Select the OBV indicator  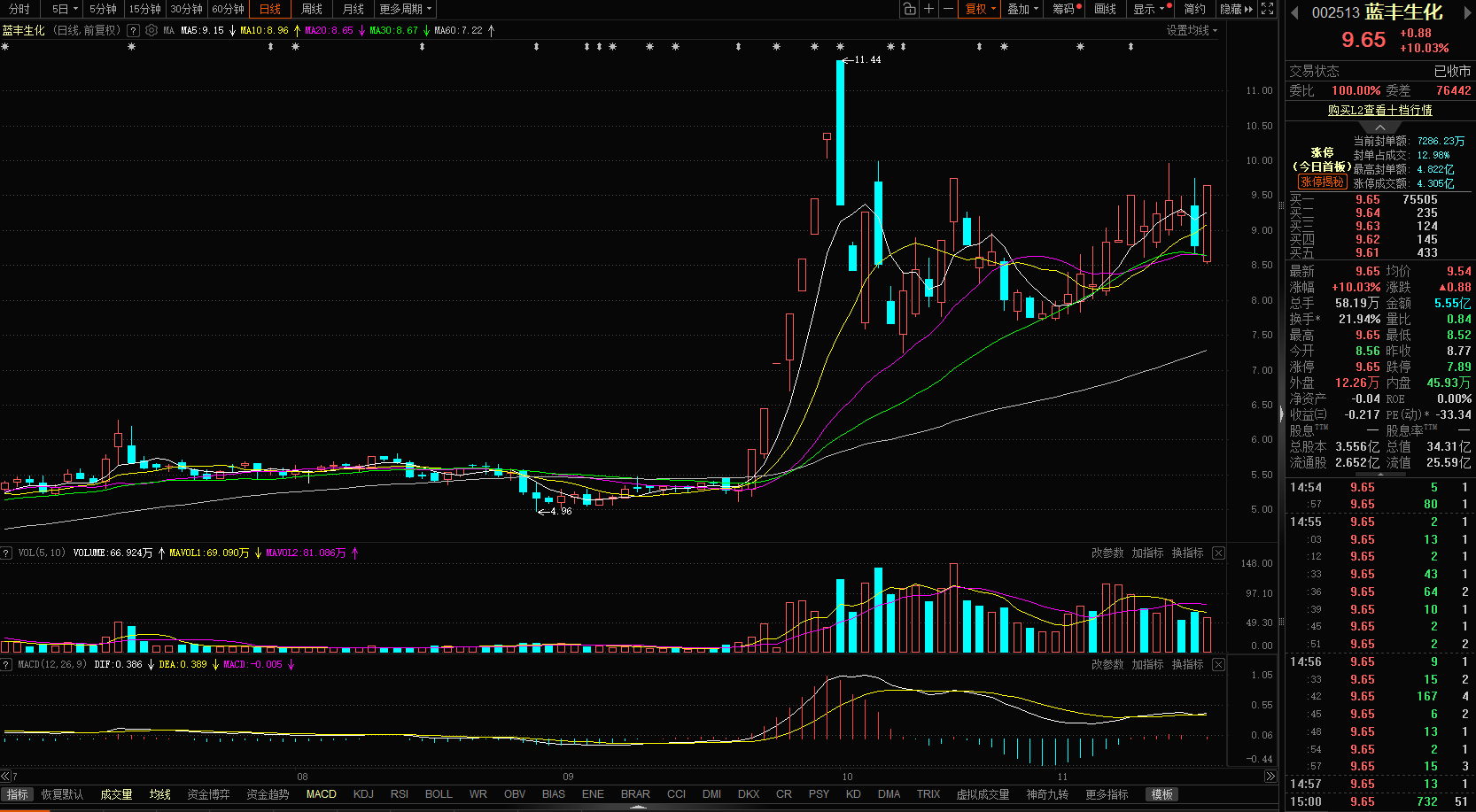point(515,794)
